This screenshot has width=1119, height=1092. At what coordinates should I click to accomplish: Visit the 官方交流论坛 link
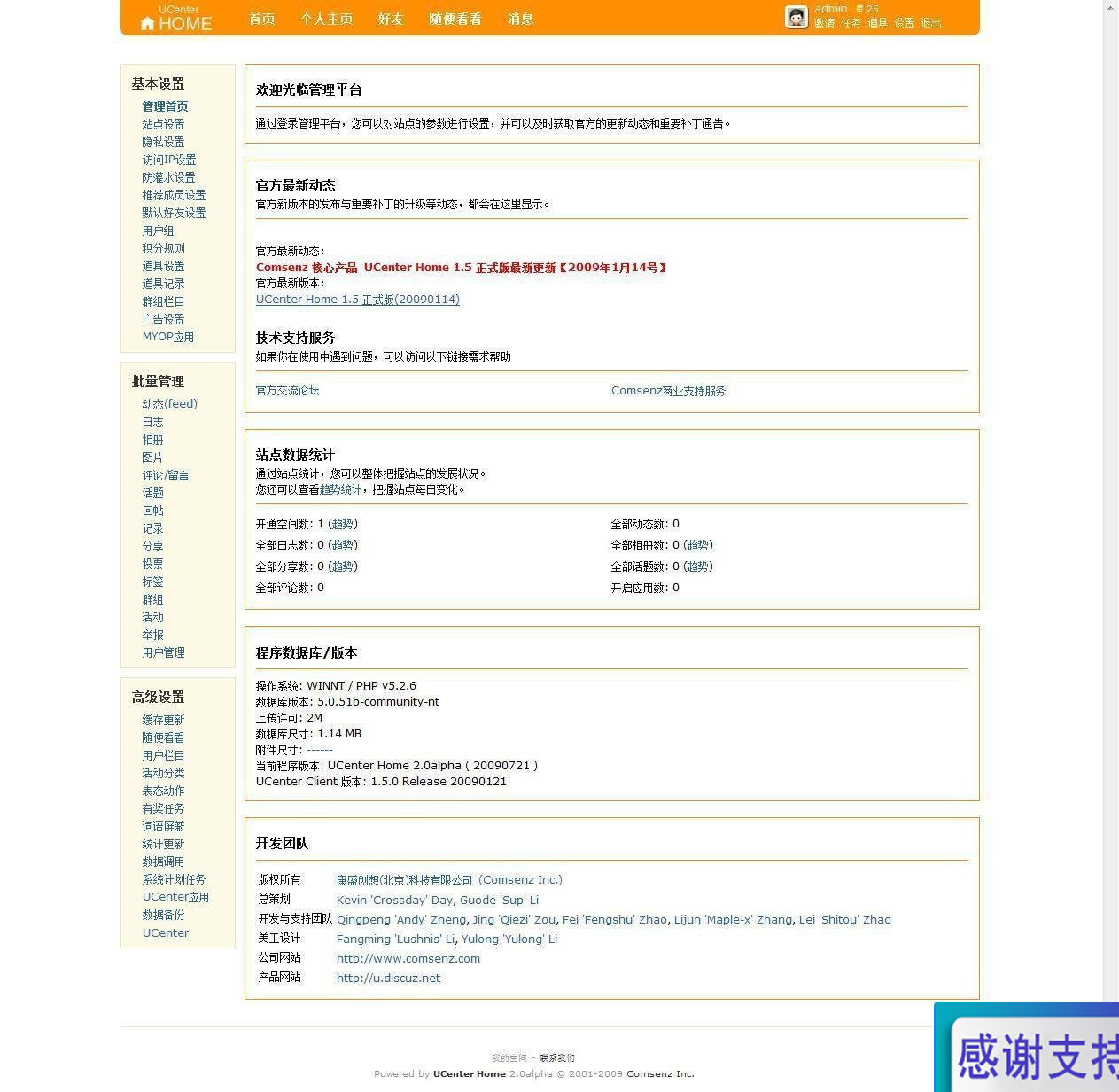[x=287, y=390]
